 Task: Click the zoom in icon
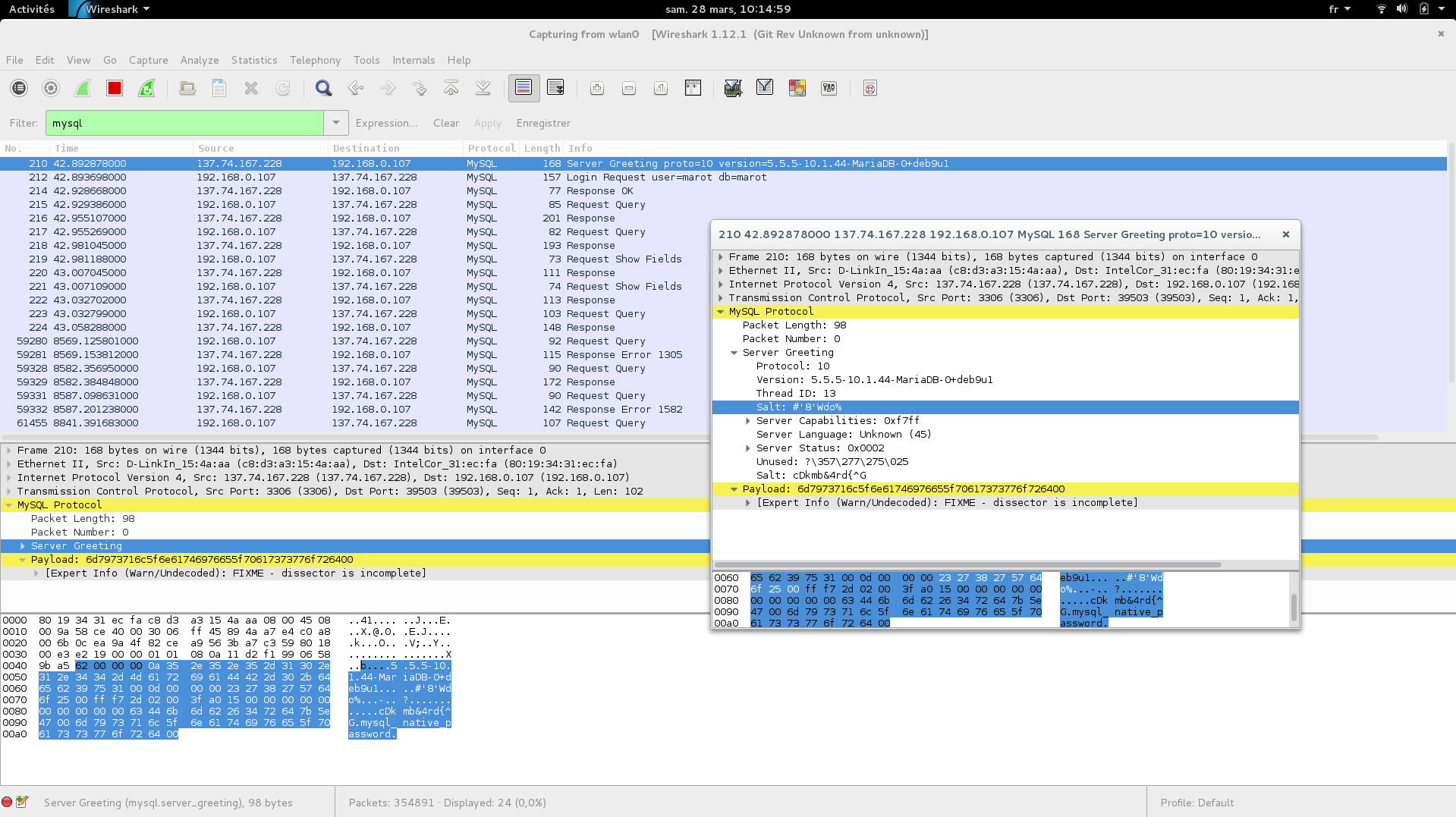click(597, 89)
